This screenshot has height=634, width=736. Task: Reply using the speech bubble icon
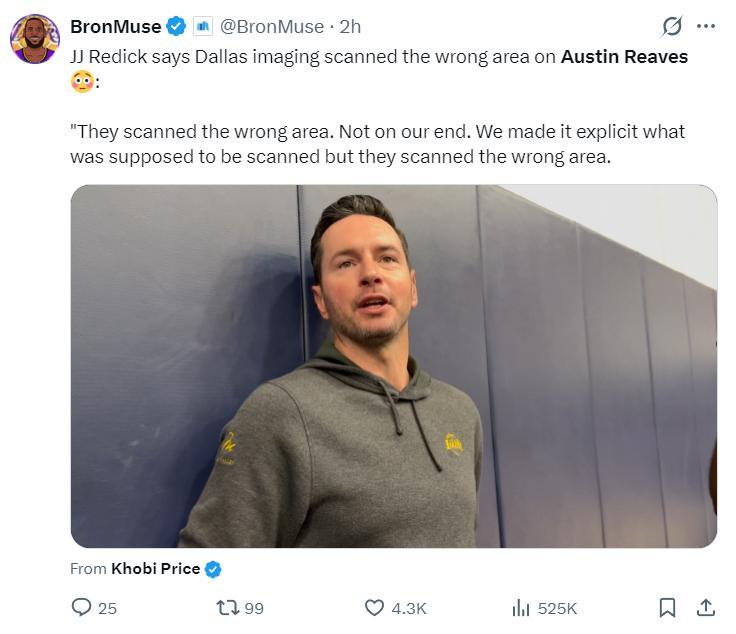[82, 608]
